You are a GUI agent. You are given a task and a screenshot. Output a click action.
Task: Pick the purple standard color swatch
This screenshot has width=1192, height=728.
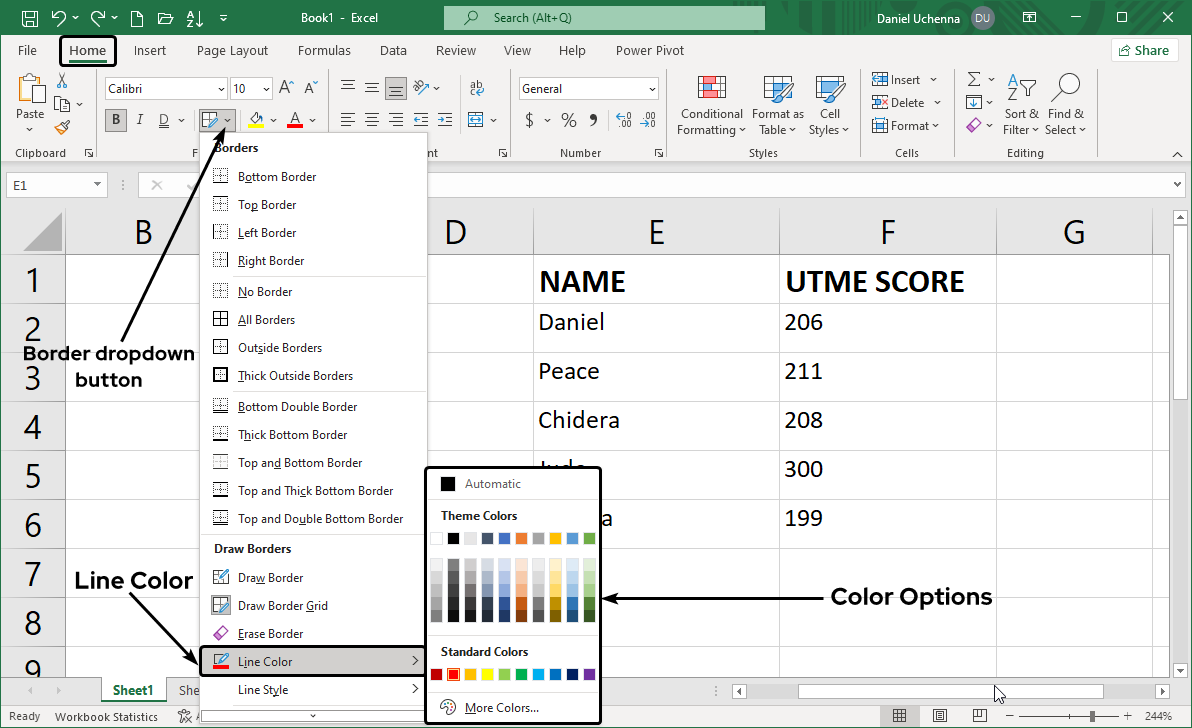coord(589,675)
